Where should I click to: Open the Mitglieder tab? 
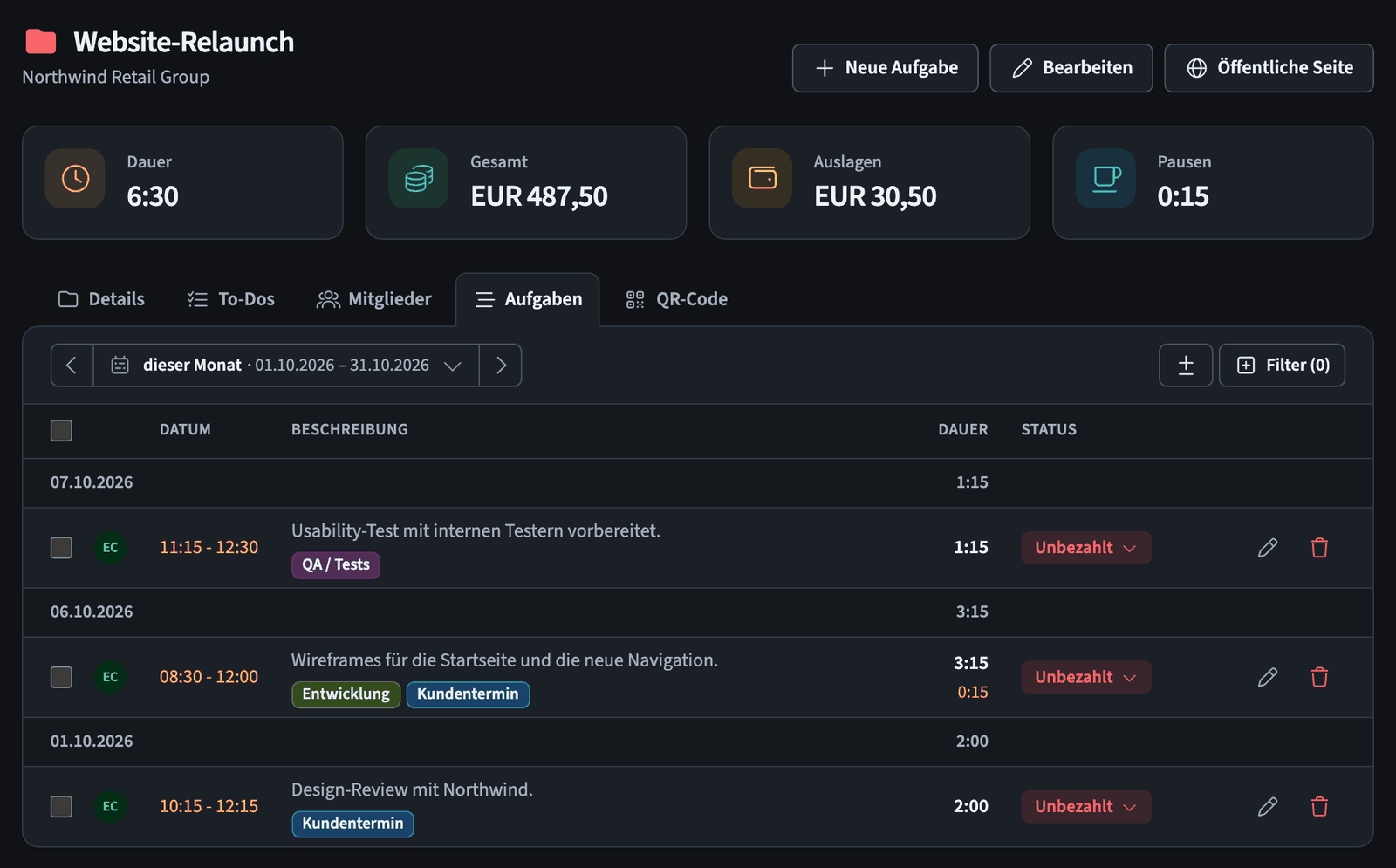373,299
